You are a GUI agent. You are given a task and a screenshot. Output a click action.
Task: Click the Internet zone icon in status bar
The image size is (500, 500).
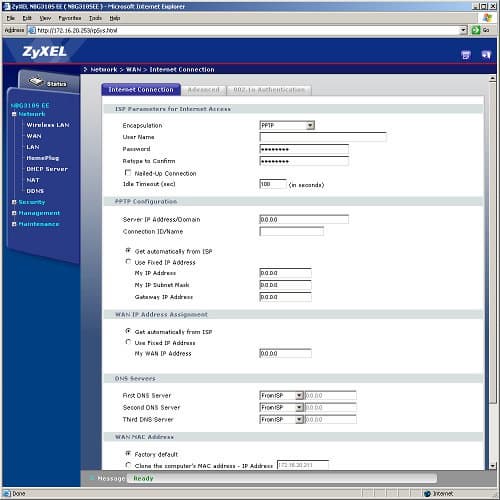click(427, 493)
